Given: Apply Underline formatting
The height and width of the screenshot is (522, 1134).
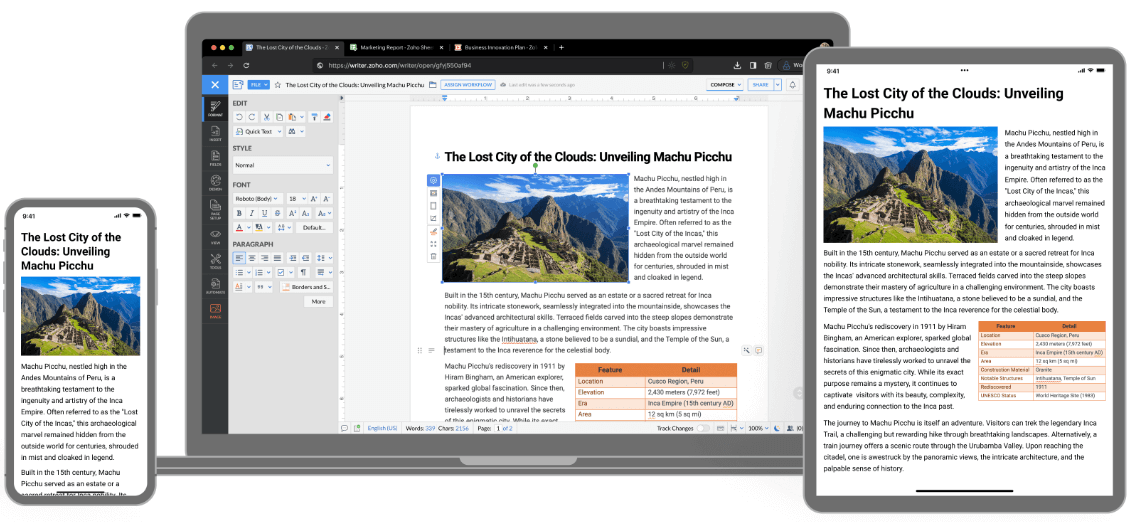Looking at the screenshot, I should pos(265,213).
